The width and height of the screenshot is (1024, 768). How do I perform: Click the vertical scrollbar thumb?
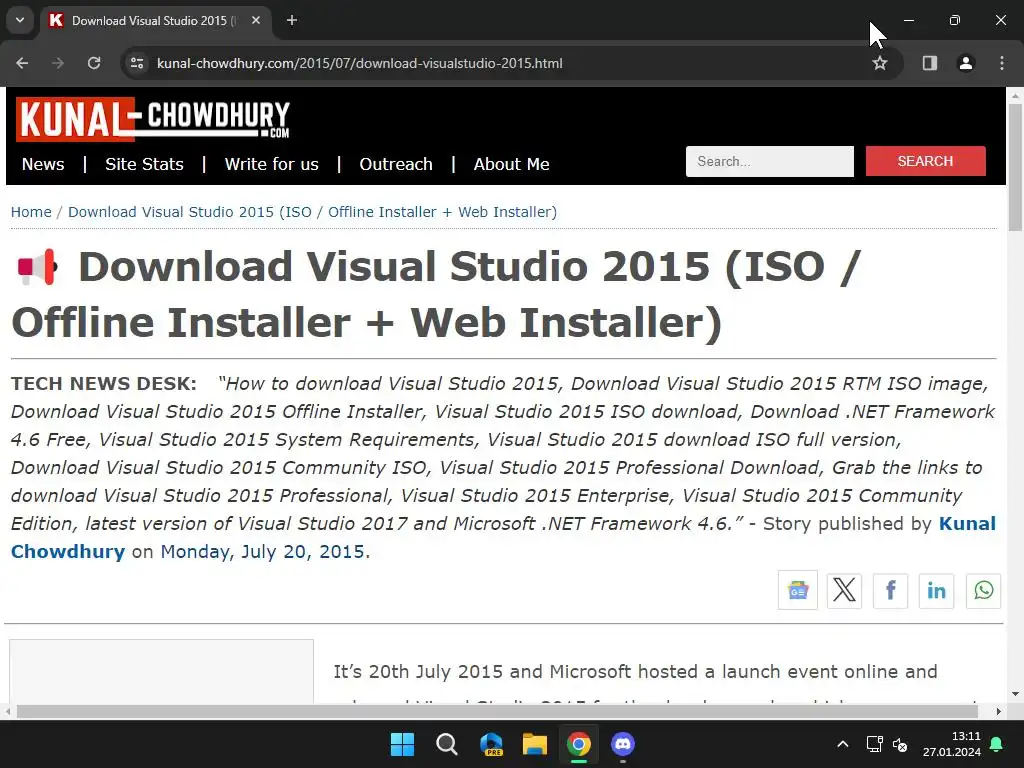coord(1015,167)
